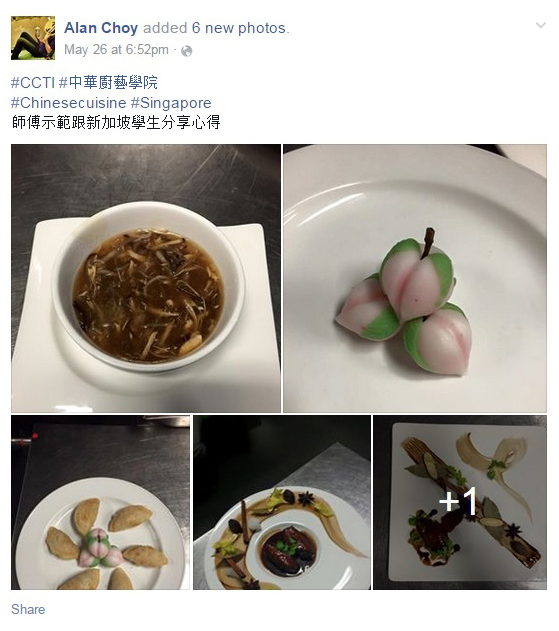
Task: Expand the post options chevron menu
Action: [541, 25]
